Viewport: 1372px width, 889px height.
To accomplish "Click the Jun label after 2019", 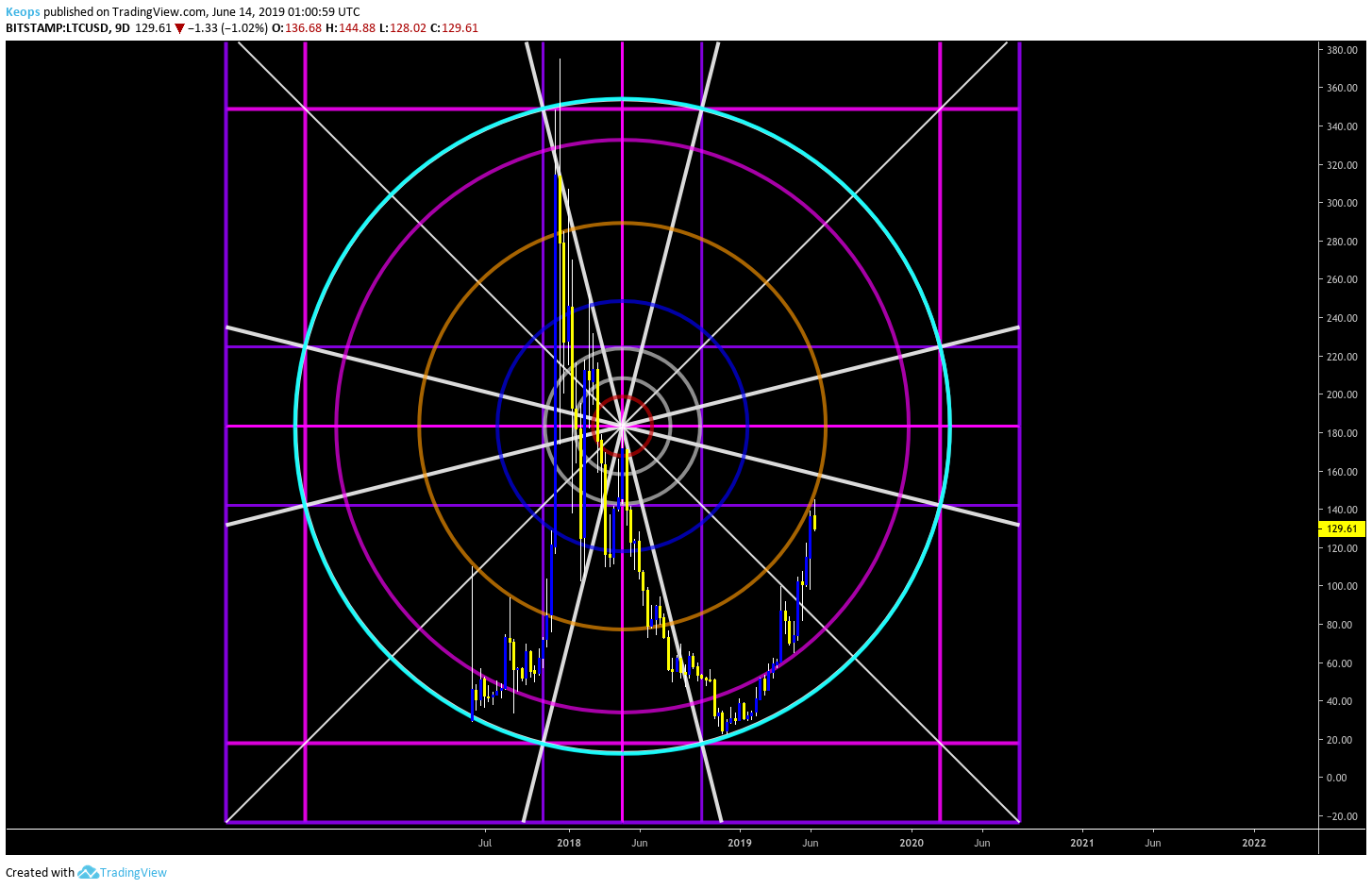I will pyautogui.click(x=811, y=843).
